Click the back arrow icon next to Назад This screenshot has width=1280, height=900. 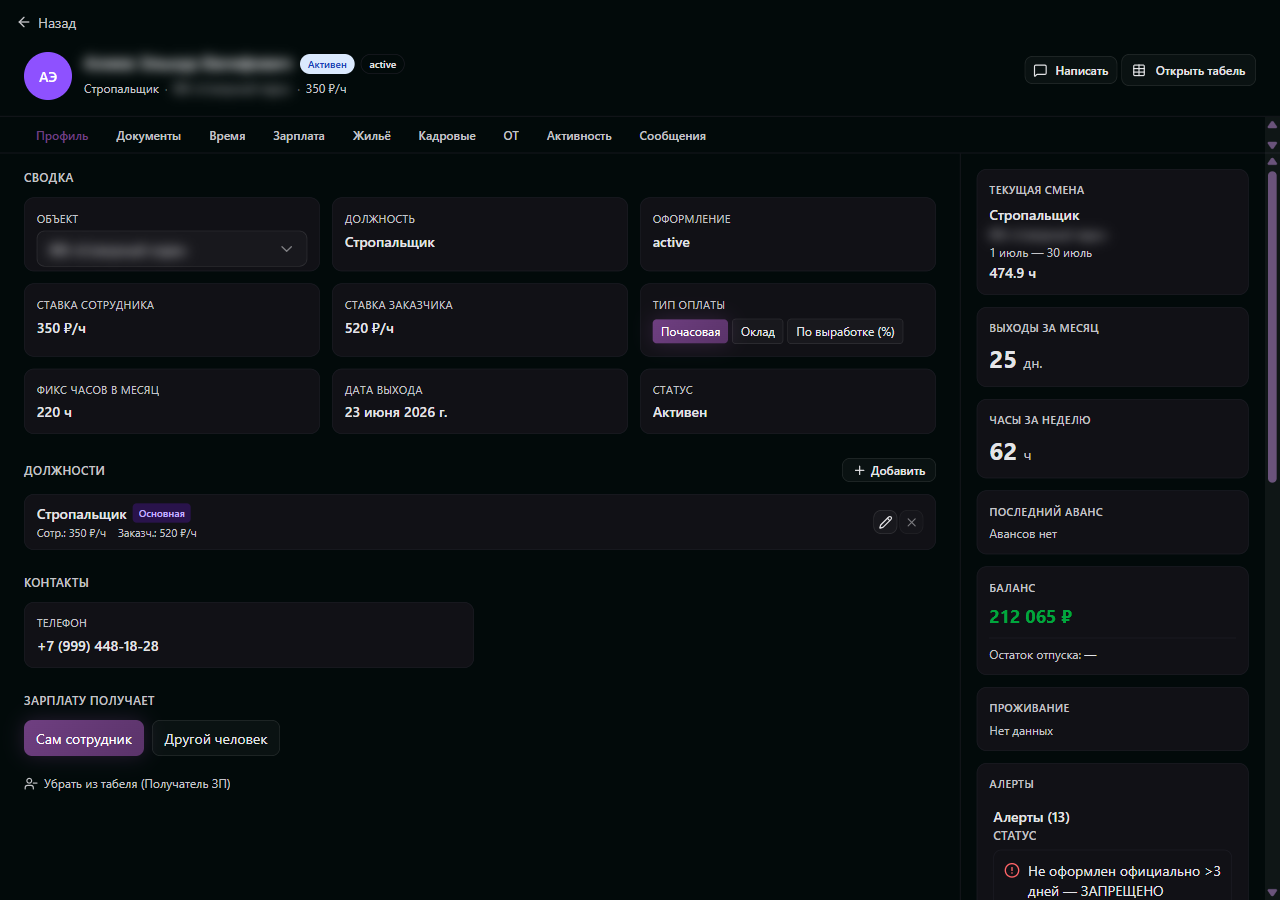tap(24, 22)
